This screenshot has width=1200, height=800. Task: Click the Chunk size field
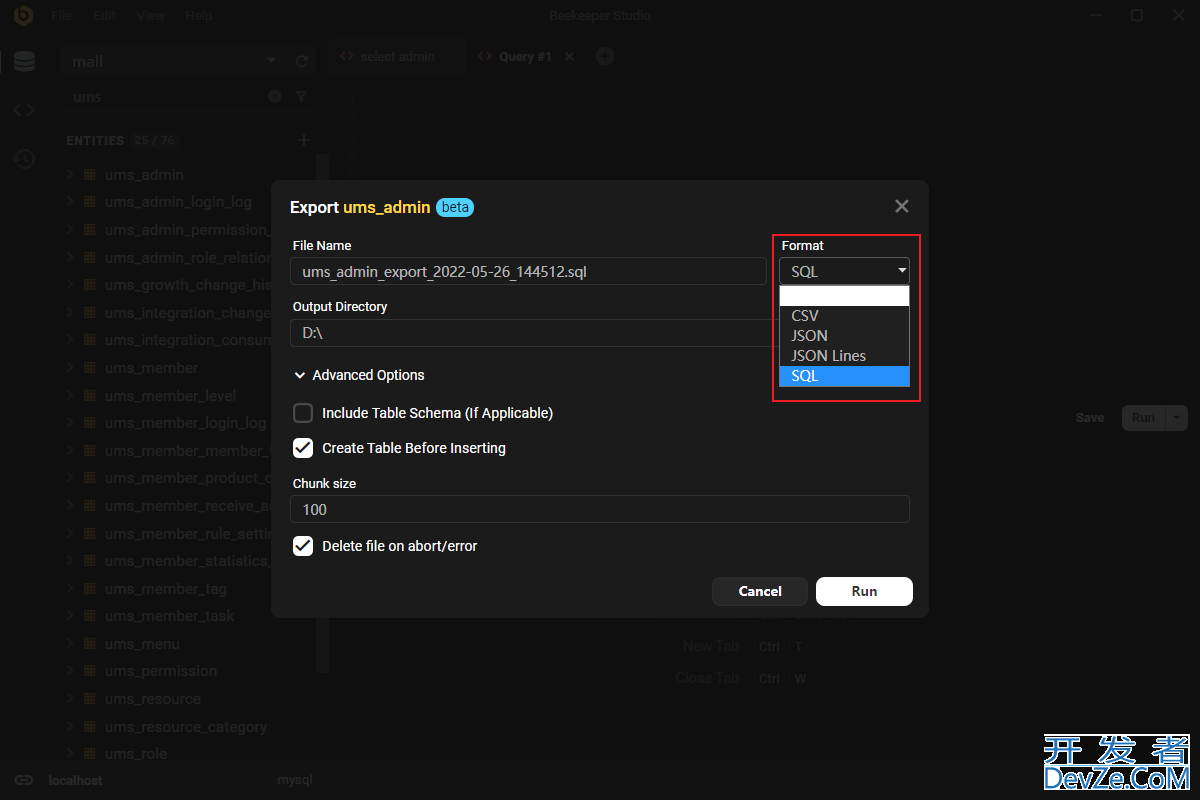600,509
